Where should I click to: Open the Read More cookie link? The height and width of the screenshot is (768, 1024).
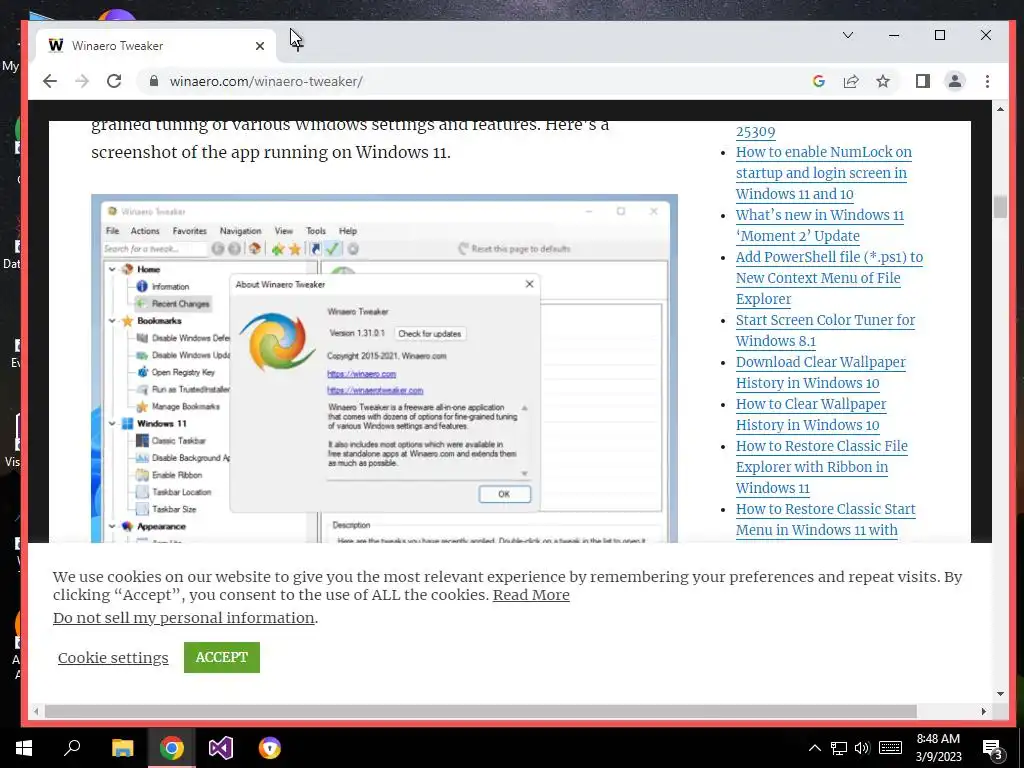point(531,595)
